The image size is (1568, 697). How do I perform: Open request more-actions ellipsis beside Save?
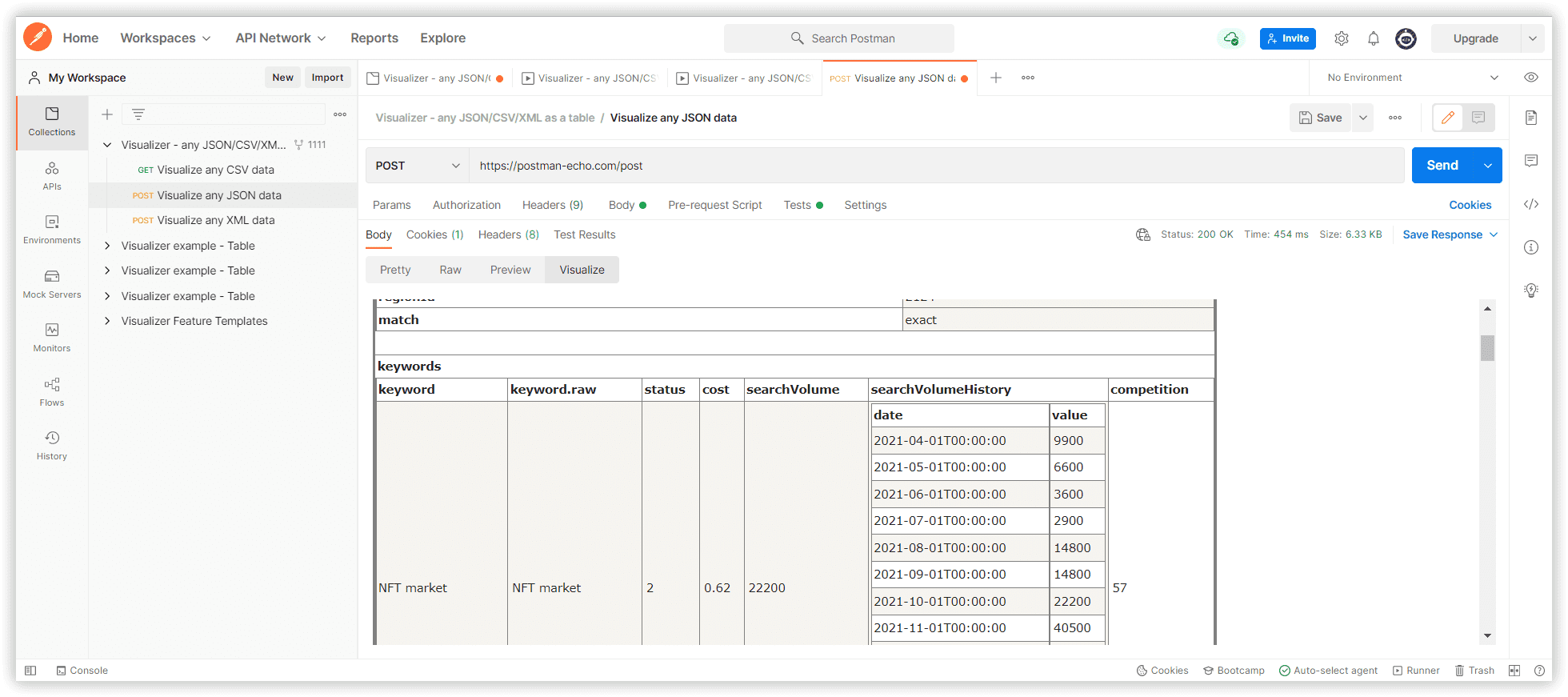(1395, 118)
